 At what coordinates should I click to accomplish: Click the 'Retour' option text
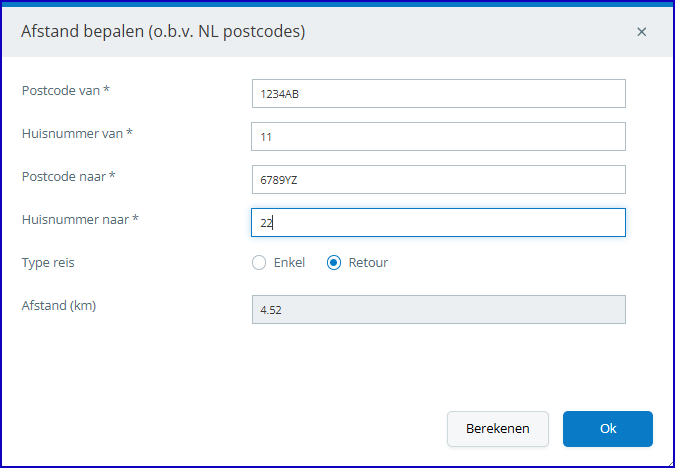(x=368, y=263)
